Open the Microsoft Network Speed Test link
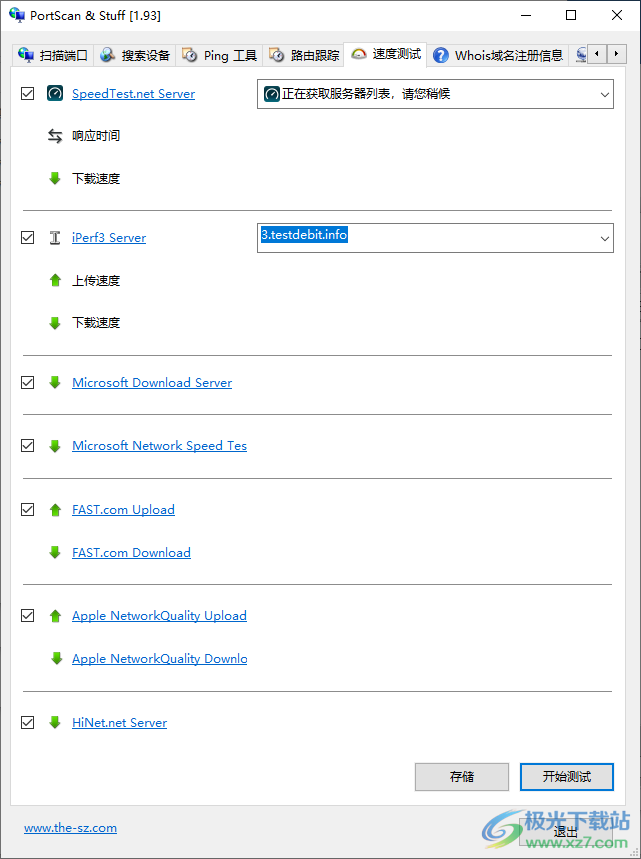The width and height of the screenshot is (641, 859). click(x=159, y=446)
